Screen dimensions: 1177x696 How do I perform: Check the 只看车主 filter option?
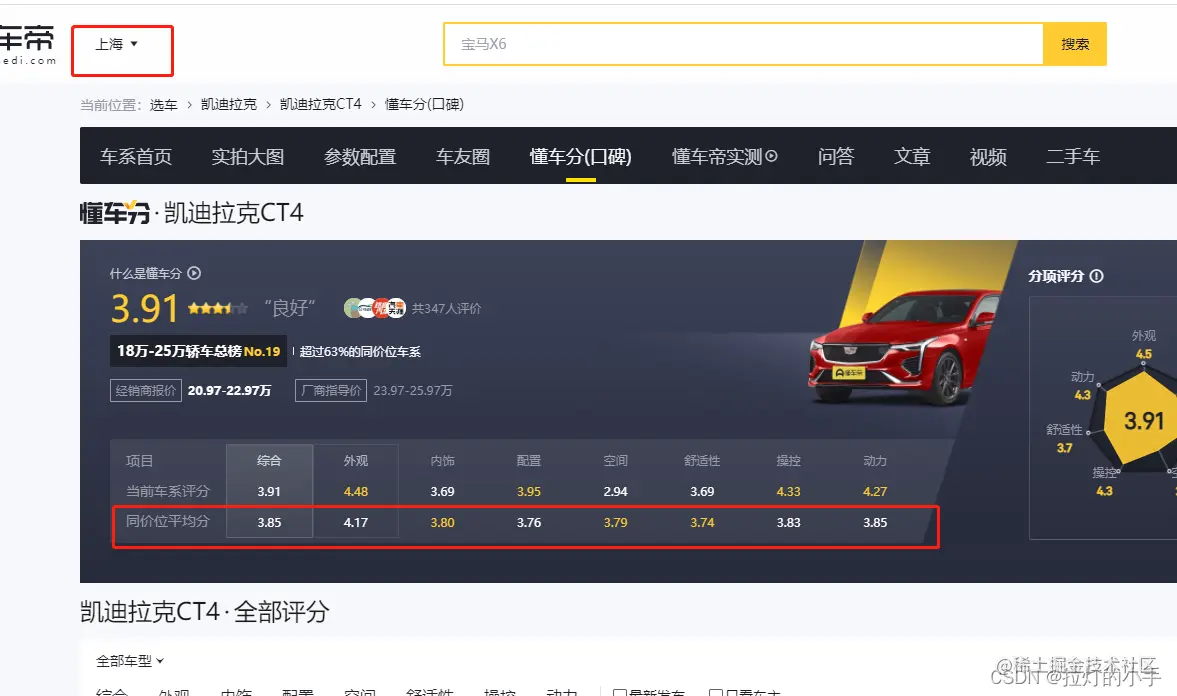tap(716, 692)
